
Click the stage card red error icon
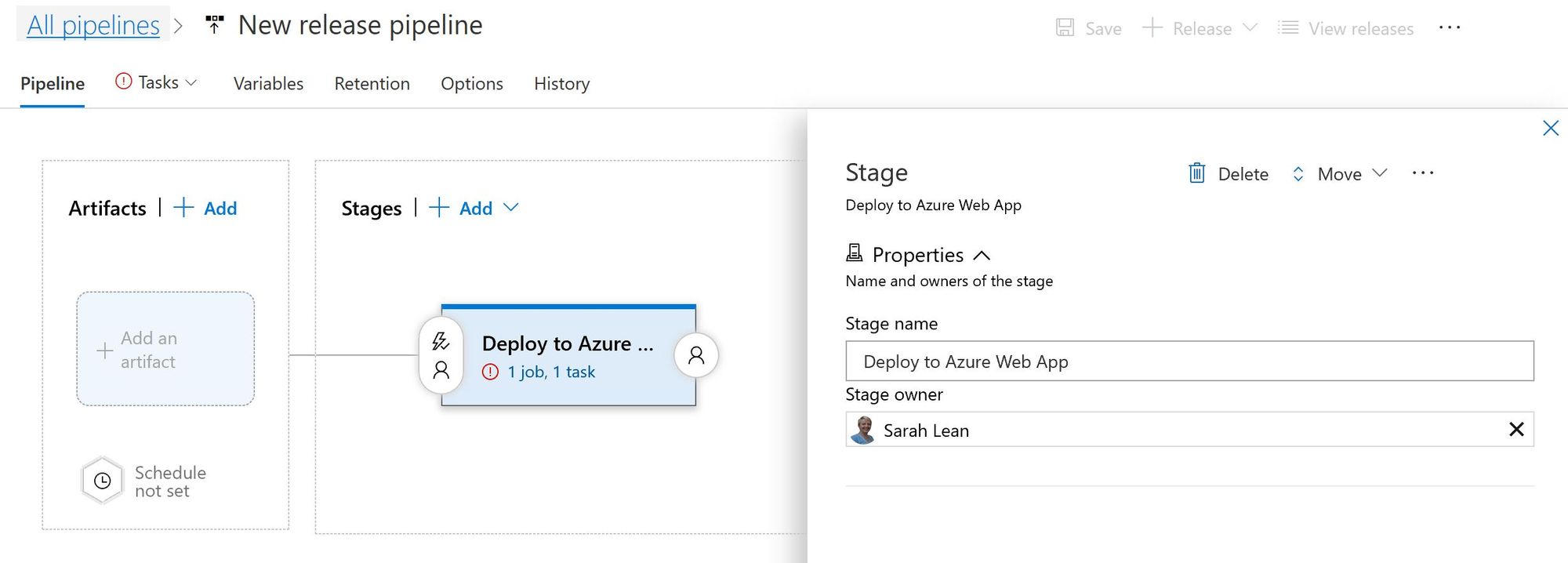pyautogui.click(x=491, y=372)
